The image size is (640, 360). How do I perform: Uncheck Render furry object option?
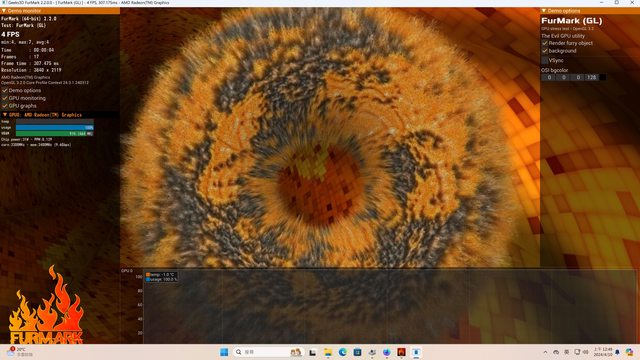pyautogui.click(x=544, y=43)
